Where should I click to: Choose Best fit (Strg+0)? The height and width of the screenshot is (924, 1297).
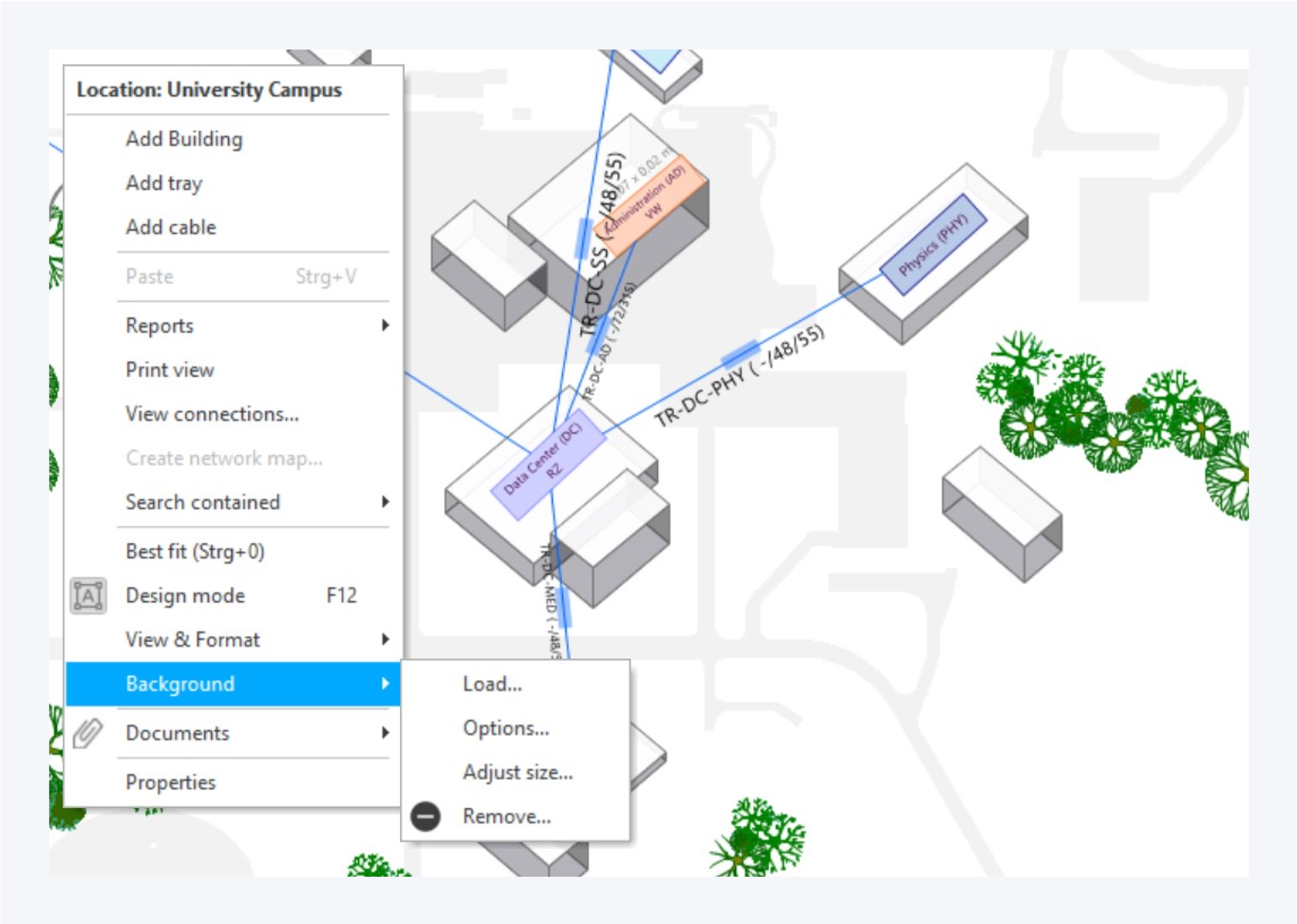[x=194, y=552]
